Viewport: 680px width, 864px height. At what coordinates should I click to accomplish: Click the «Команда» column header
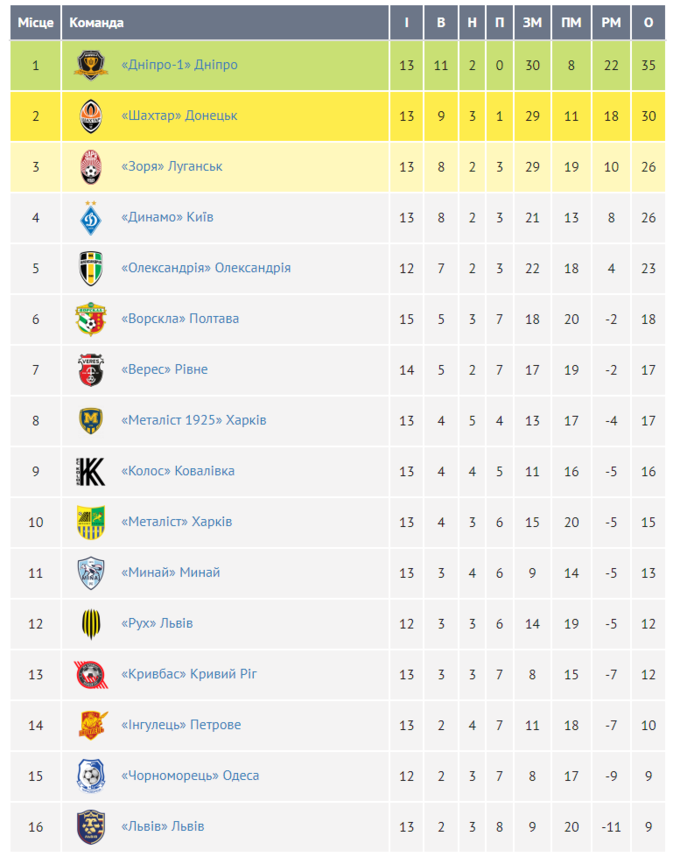click(x=96, y=22)
